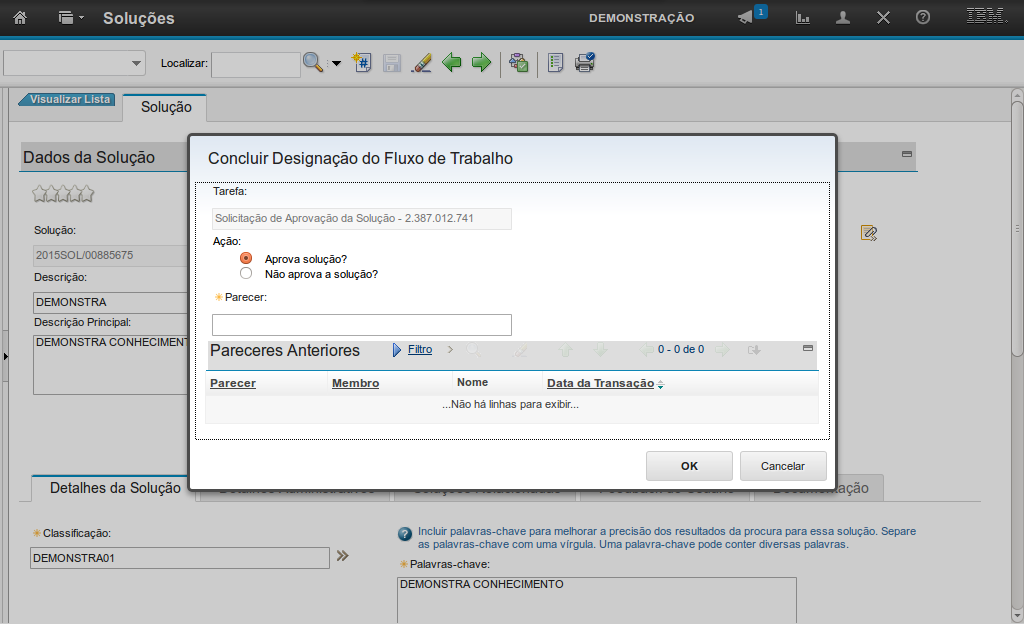Click the Home icon in header
Image resolution: width=1024 pixels, height=624 pixels.
pyautogui.click(x=19, y=18)
